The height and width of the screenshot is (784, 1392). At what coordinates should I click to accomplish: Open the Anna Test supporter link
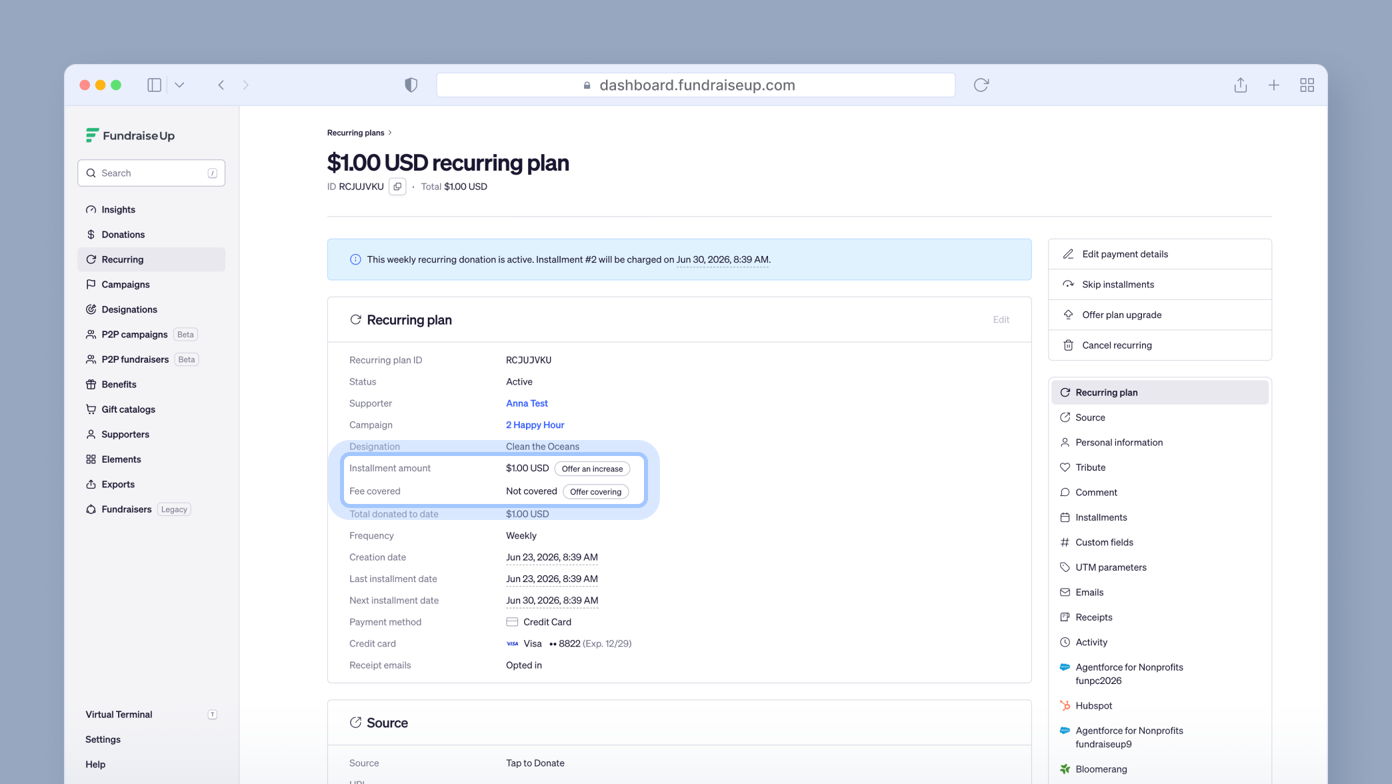coord(527,403)
